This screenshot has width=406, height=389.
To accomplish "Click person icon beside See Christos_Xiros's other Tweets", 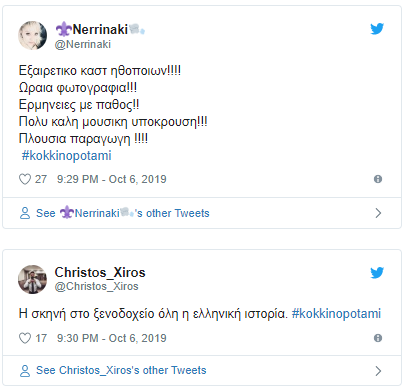I will pos(25,371).
